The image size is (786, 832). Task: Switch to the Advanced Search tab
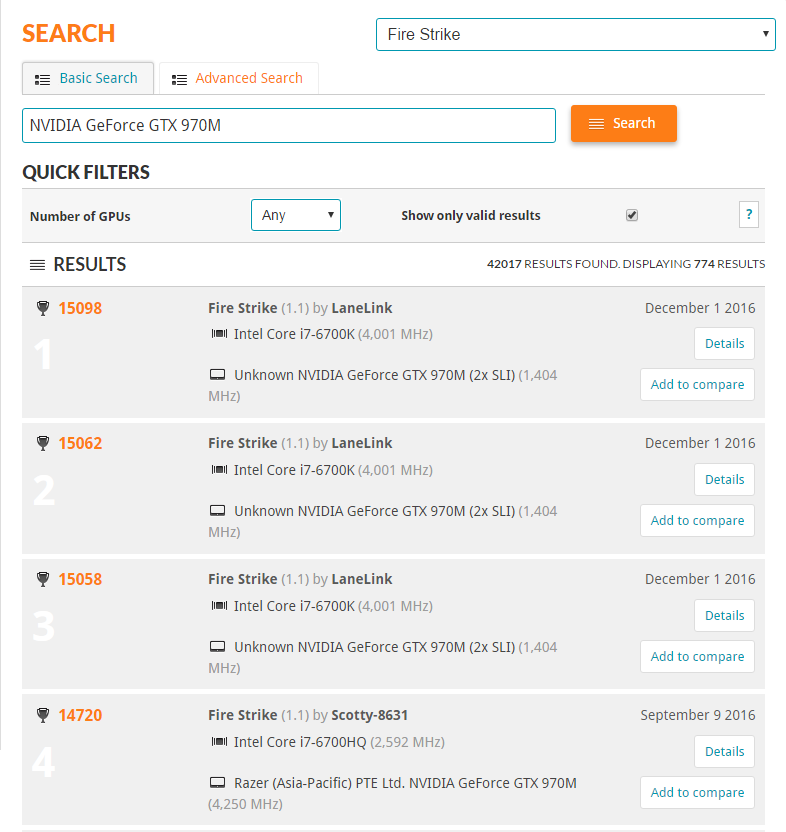click(238, 78)
